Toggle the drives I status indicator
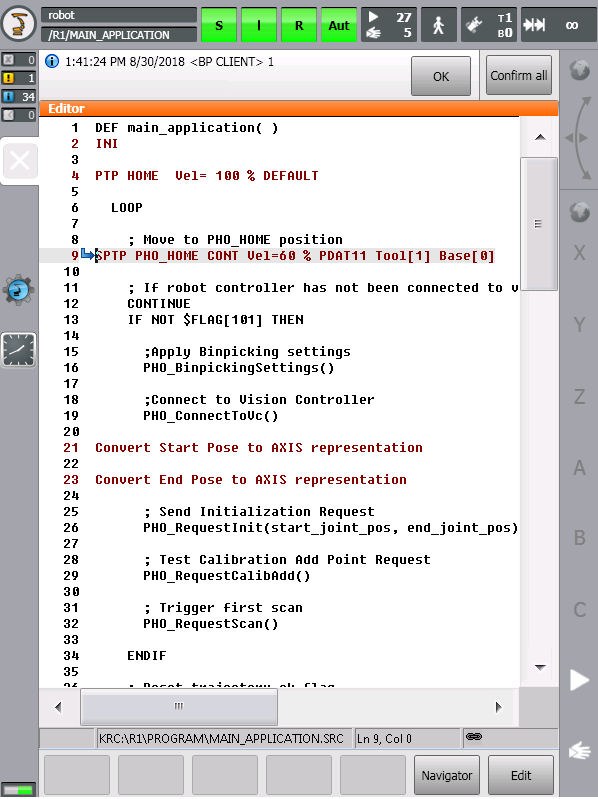The image size is (598, 799). [259, 25]
